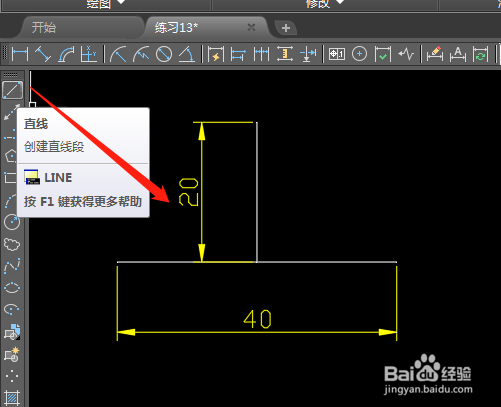Pick the Ellipse Arc tool
Image resolution: width=501 pixels, height=407 pixels.
coord(12,309)
